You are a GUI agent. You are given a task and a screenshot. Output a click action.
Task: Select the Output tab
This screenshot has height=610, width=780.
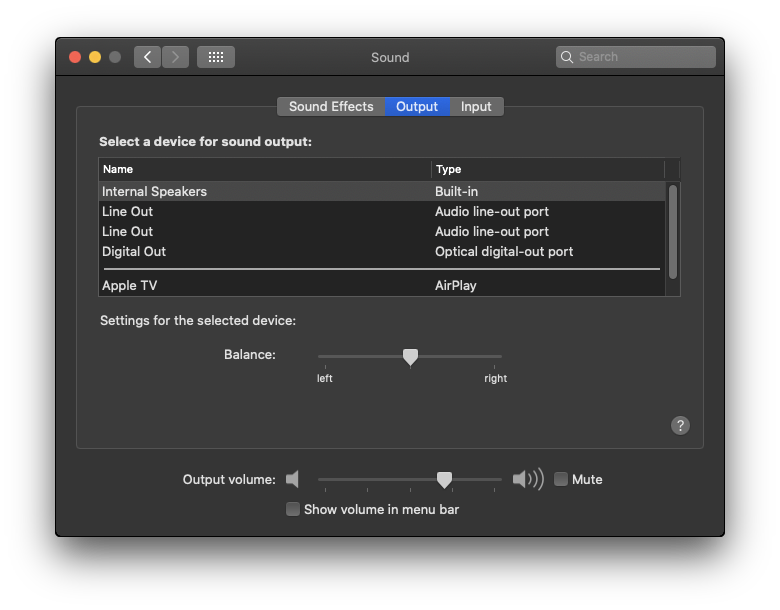pyautogui.click(x=417, y=106)
